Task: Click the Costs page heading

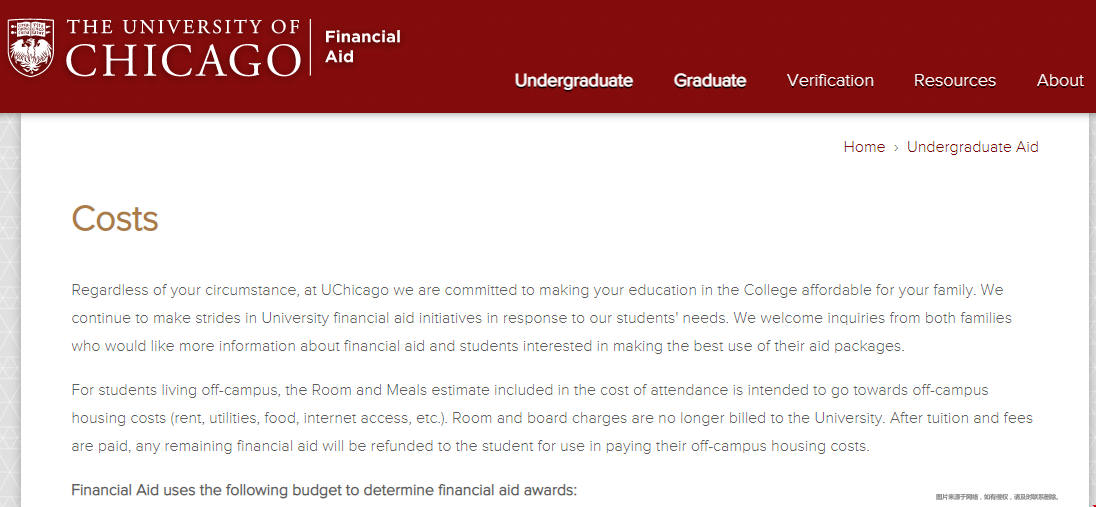Action: pyautogui.click(x=115, y=218)
